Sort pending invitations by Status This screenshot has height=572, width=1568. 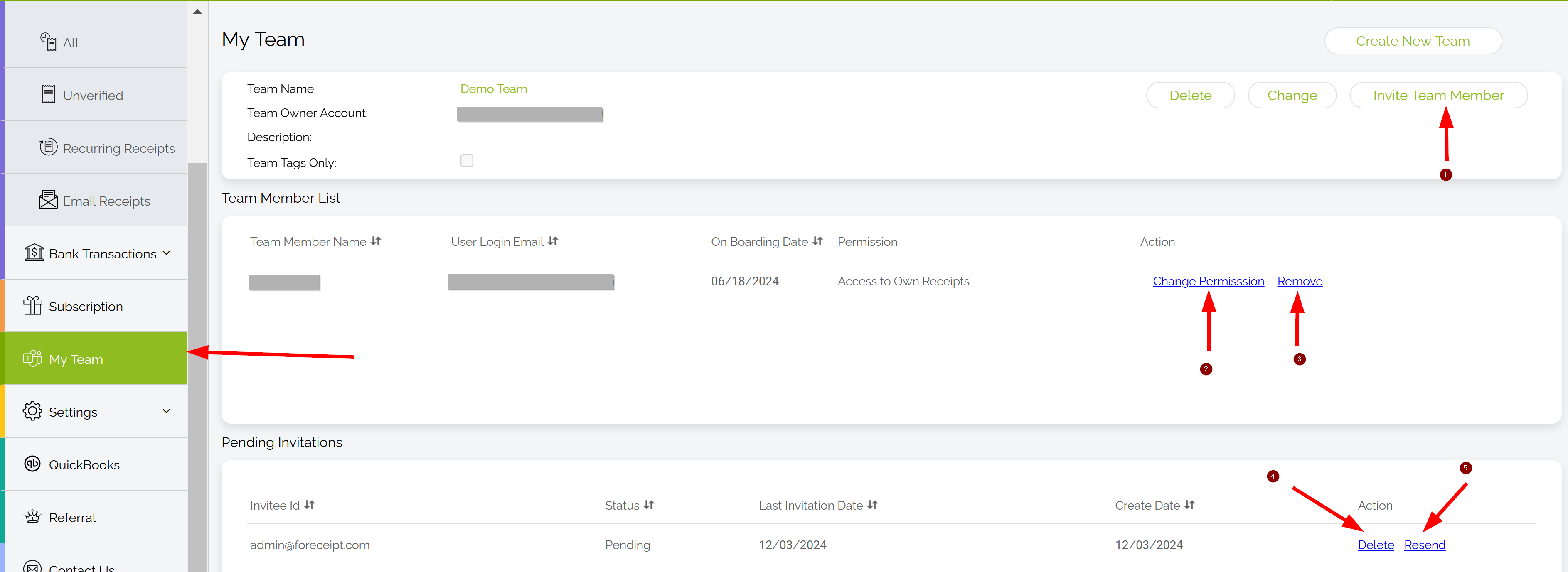(649, 505)
